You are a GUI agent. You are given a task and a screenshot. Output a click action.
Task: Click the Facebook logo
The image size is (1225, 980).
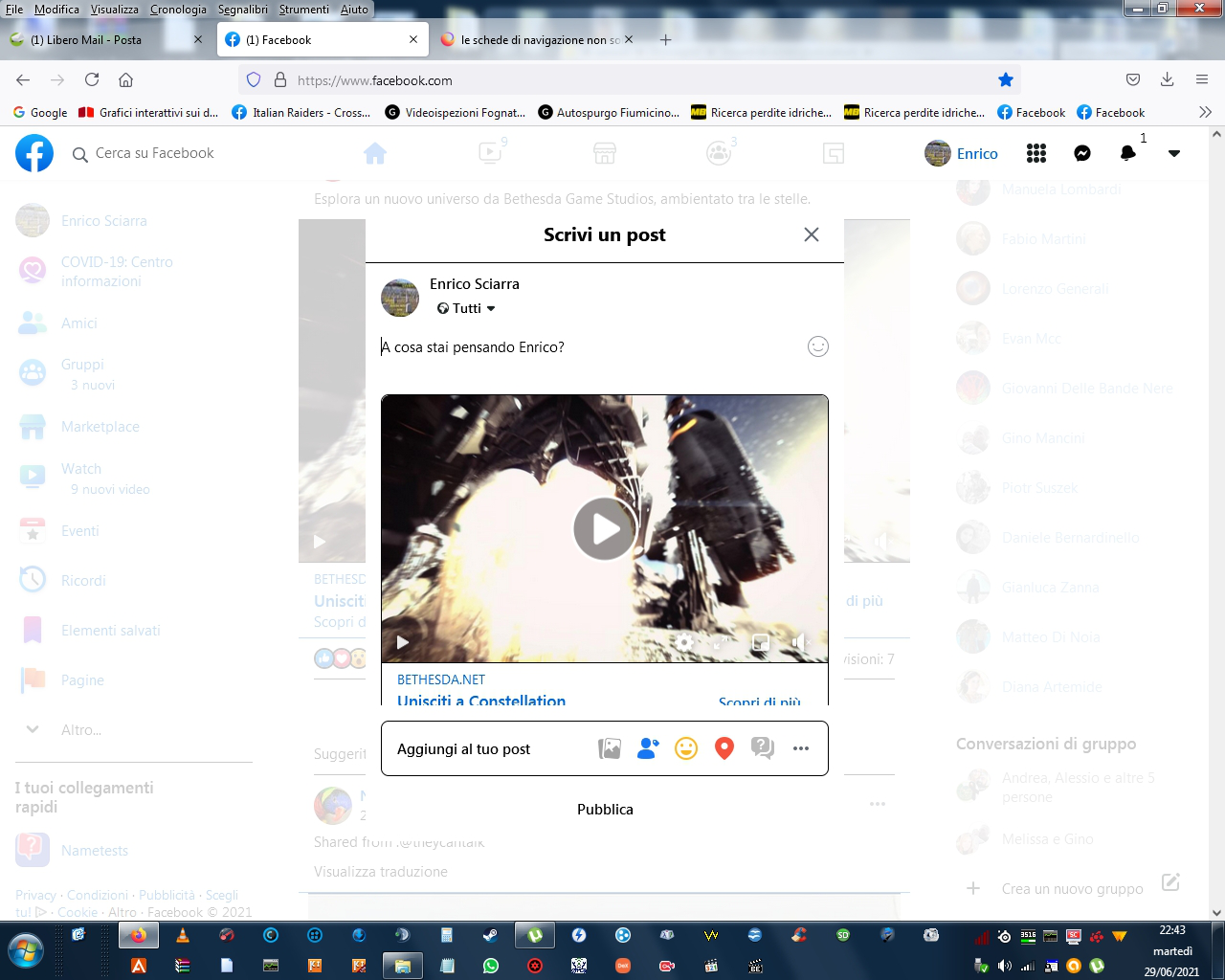point(34,153)
